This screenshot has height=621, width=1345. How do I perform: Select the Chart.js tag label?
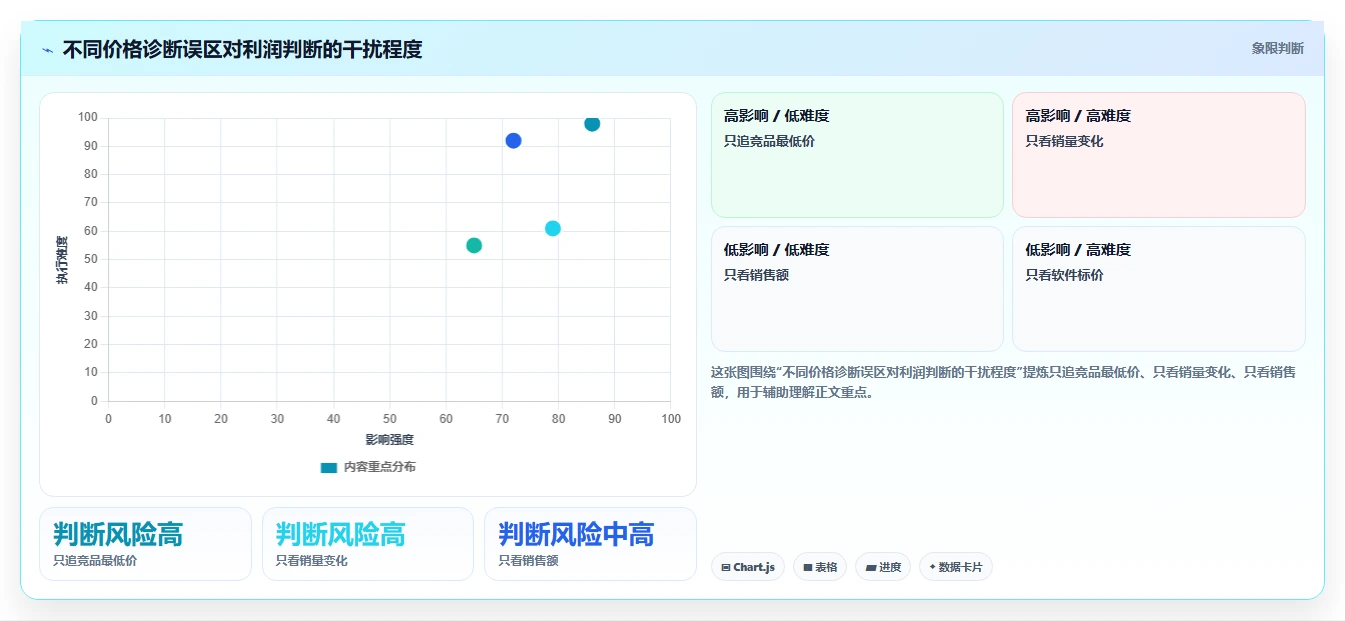(754, 567)
